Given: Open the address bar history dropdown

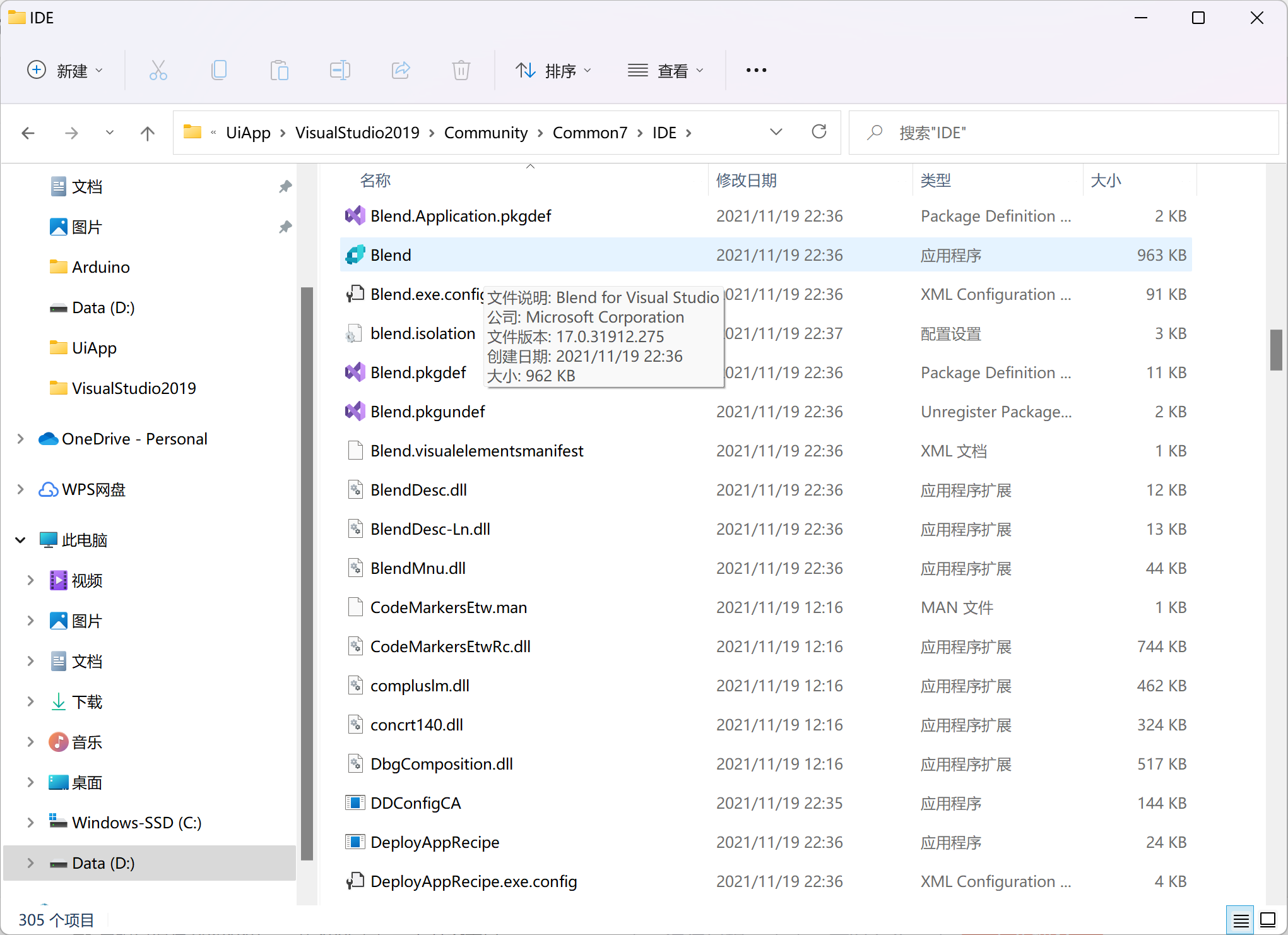Looking at the screenshot, I should pos(776,132).
